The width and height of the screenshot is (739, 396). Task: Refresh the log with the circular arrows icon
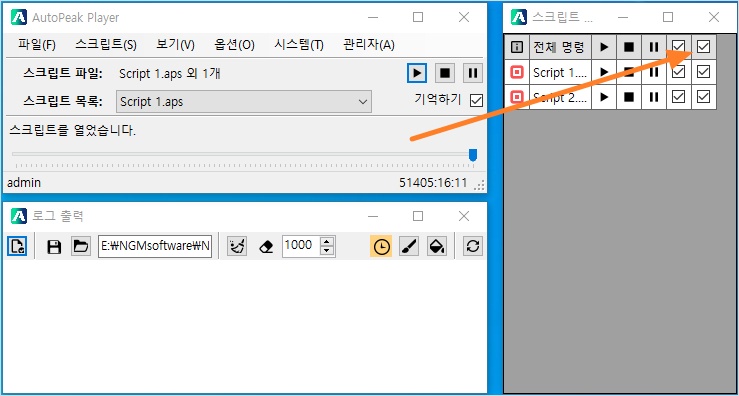pos(473,246)
